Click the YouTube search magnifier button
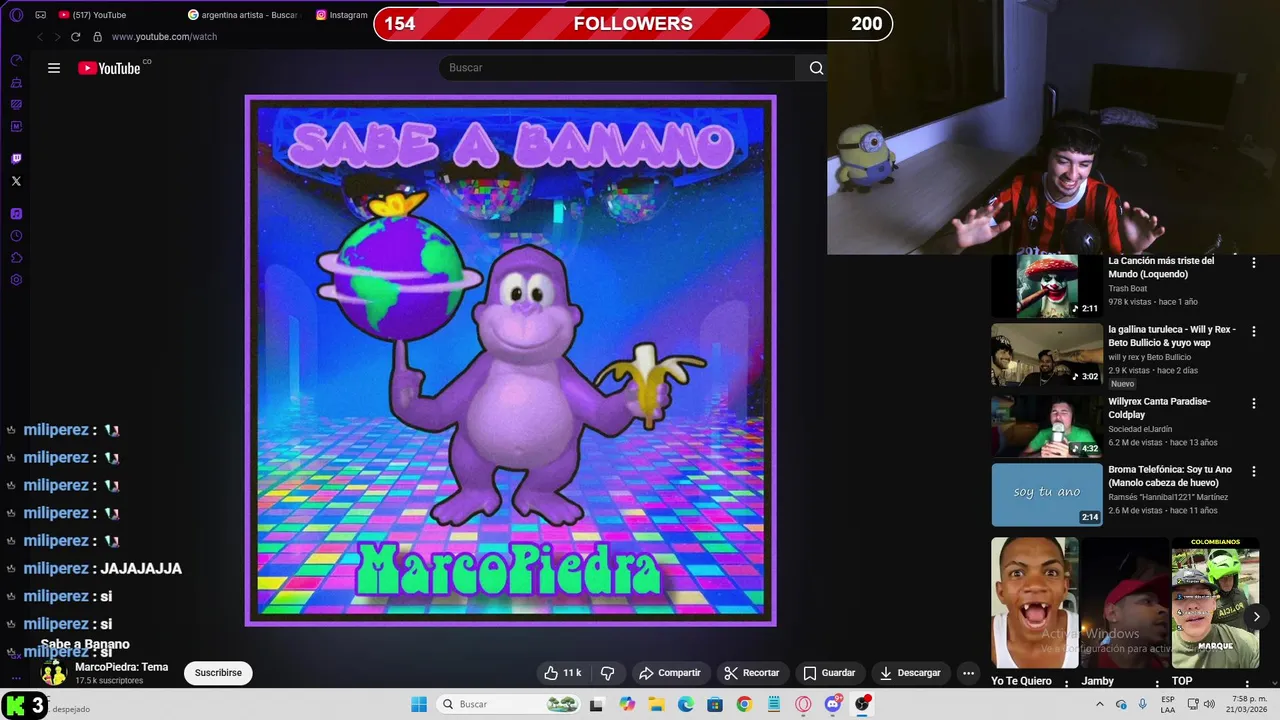 click(x=816, y=68)
